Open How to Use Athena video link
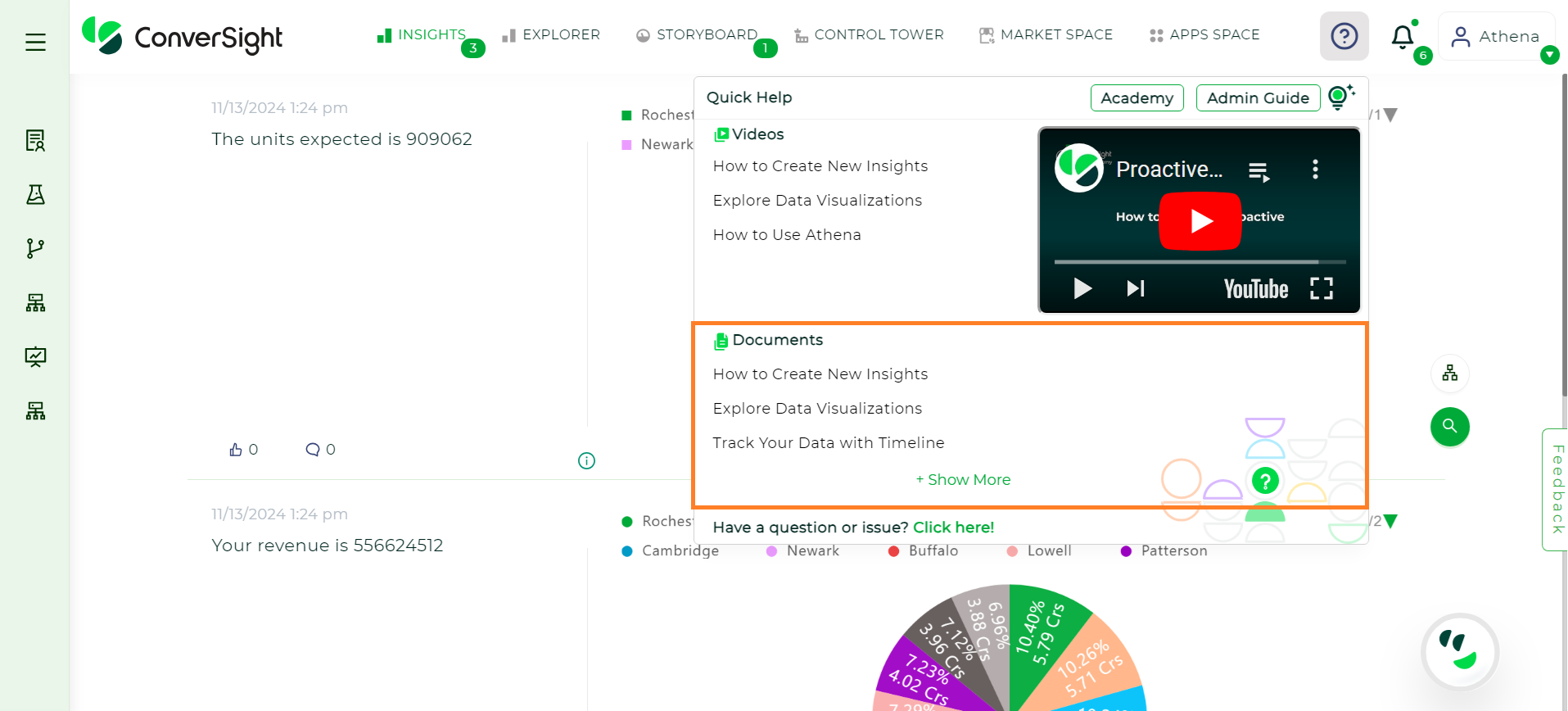The height and width of the screenshot is (711, 1568). (x=787, y=235)
